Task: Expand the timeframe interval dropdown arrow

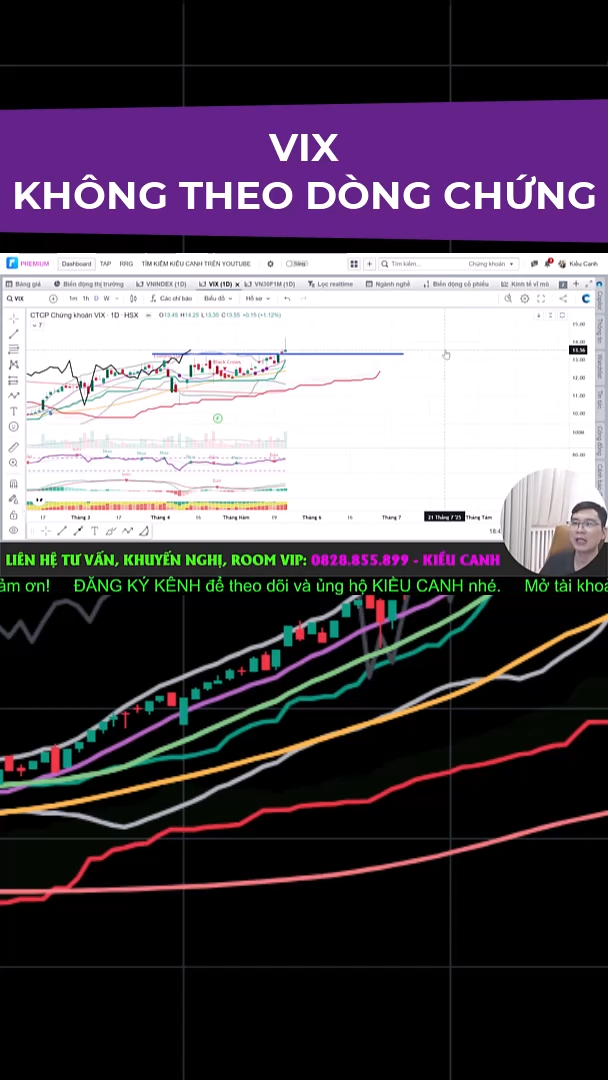Action: coord(116,299)
